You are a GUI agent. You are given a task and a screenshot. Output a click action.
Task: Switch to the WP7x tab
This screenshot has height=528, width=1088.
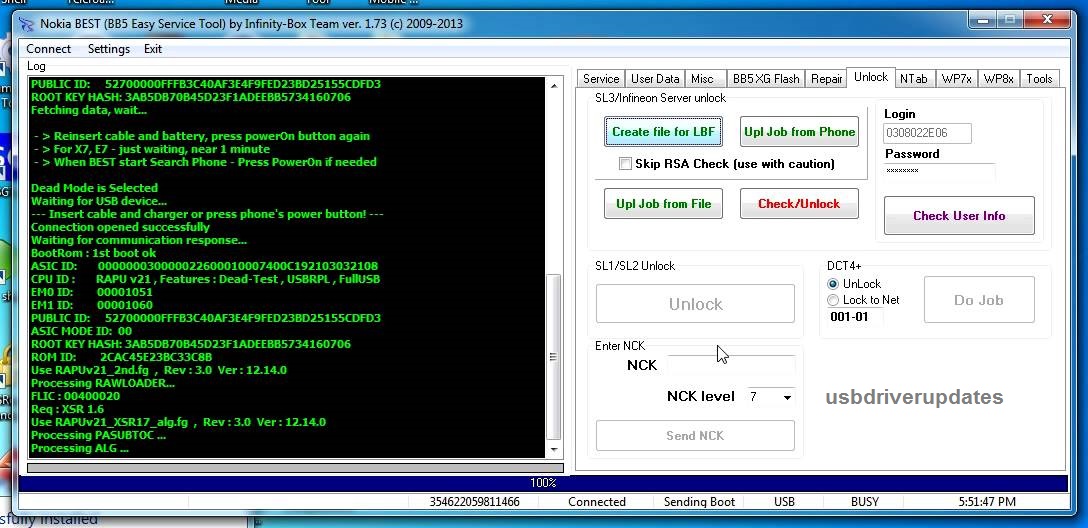click(x=956, y=78)
